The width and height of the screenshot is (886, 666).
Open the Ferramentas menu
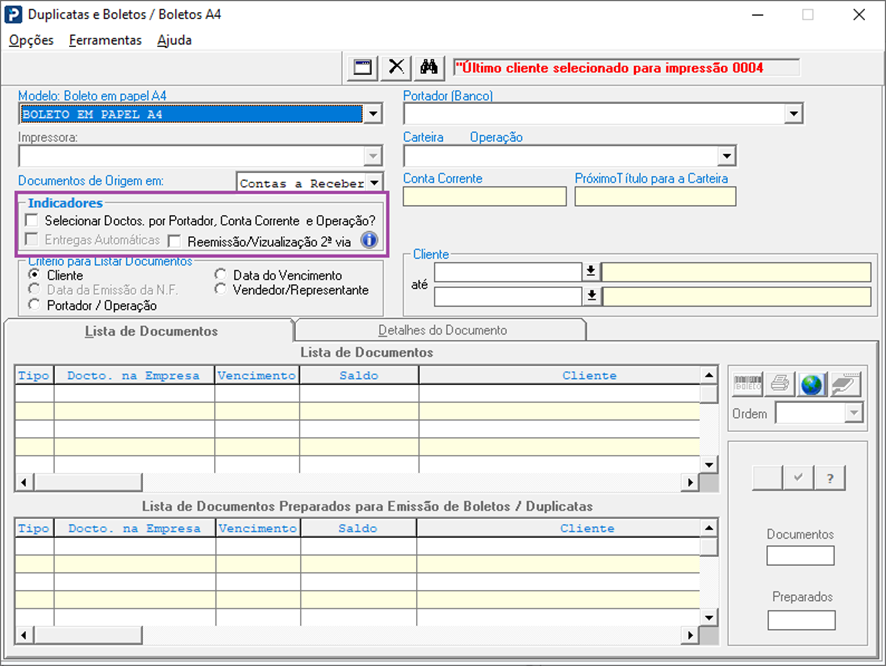[105, 40]
